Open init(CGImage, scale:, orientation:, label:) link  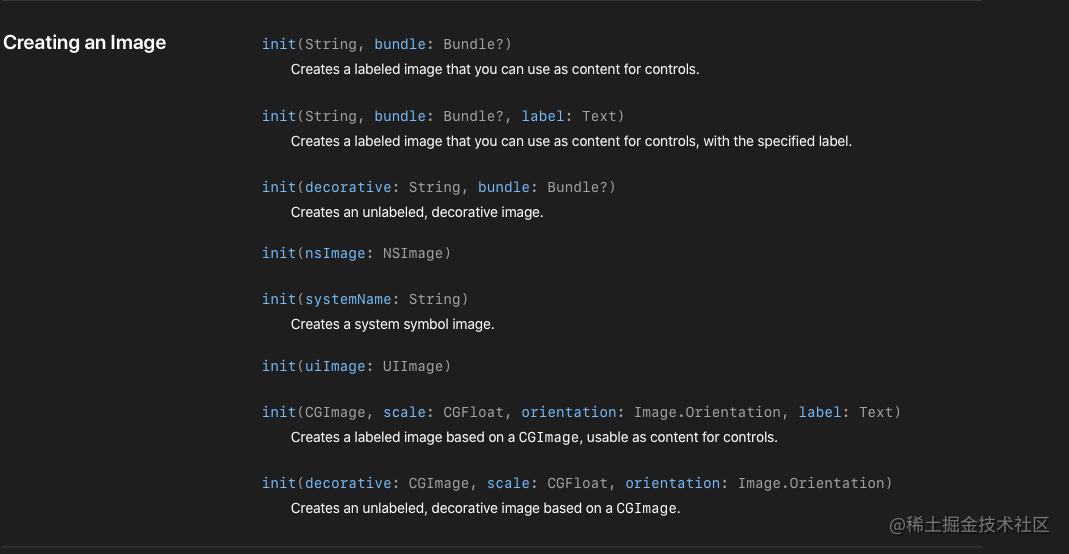click(582, 412)
